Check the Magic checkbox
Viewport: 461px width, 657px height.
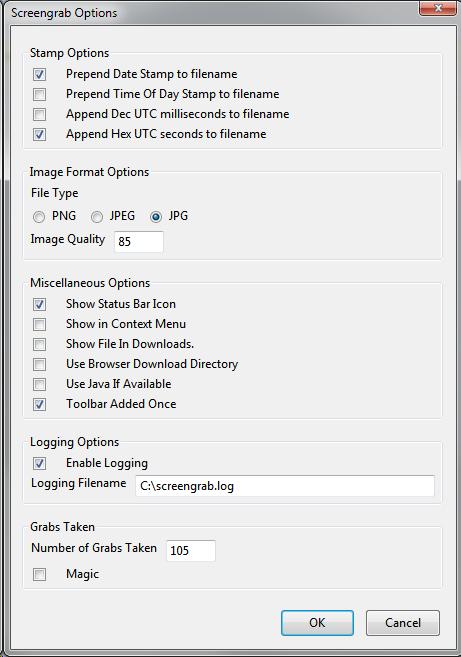tap(39, 574)
